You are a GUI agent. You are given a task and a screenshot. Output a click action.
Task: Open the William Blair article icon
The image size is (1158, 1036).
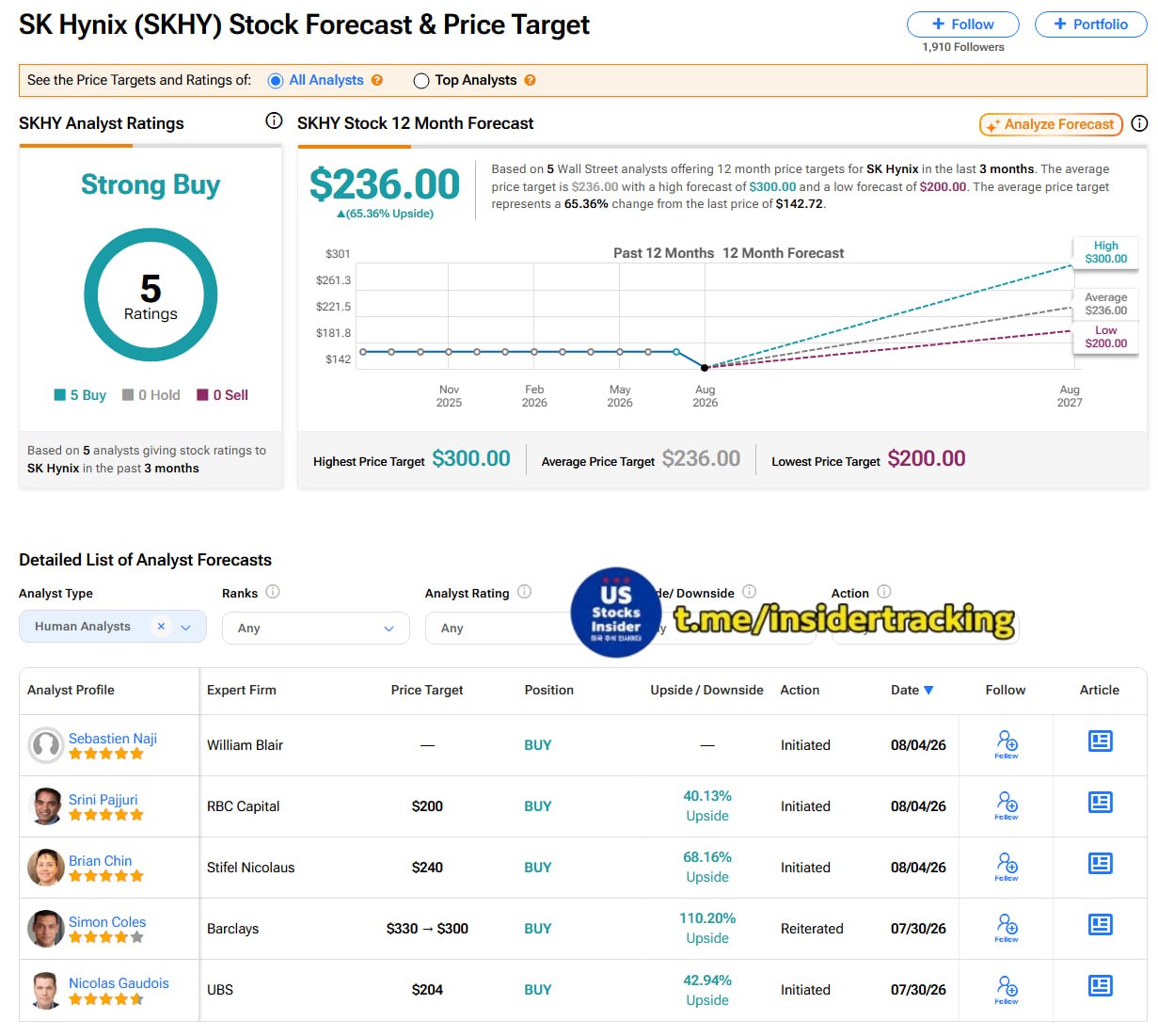tap(1100, 741)
